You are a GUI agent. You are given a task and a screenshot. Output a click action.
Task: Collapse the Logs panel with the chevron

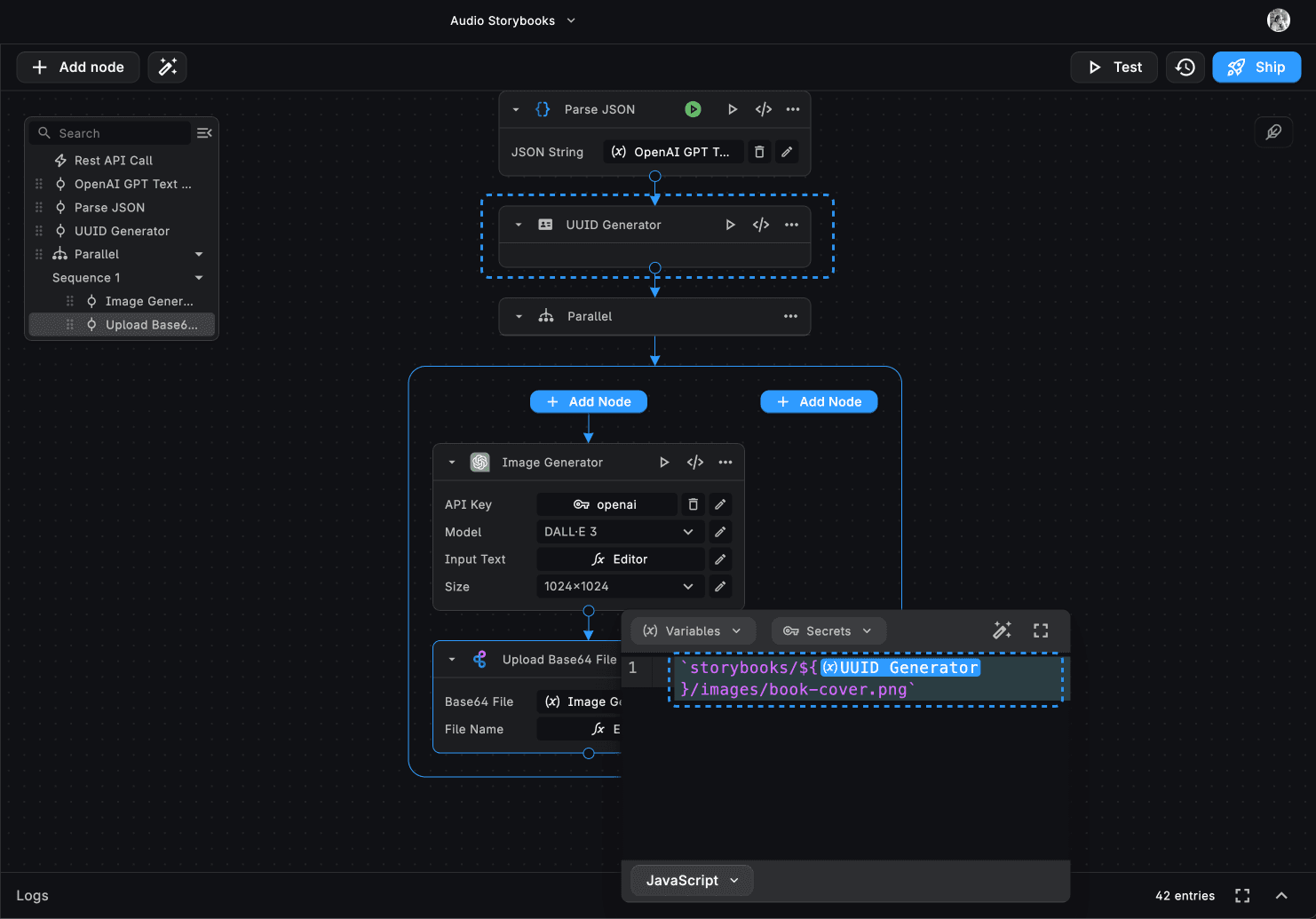pos(1281,896)
